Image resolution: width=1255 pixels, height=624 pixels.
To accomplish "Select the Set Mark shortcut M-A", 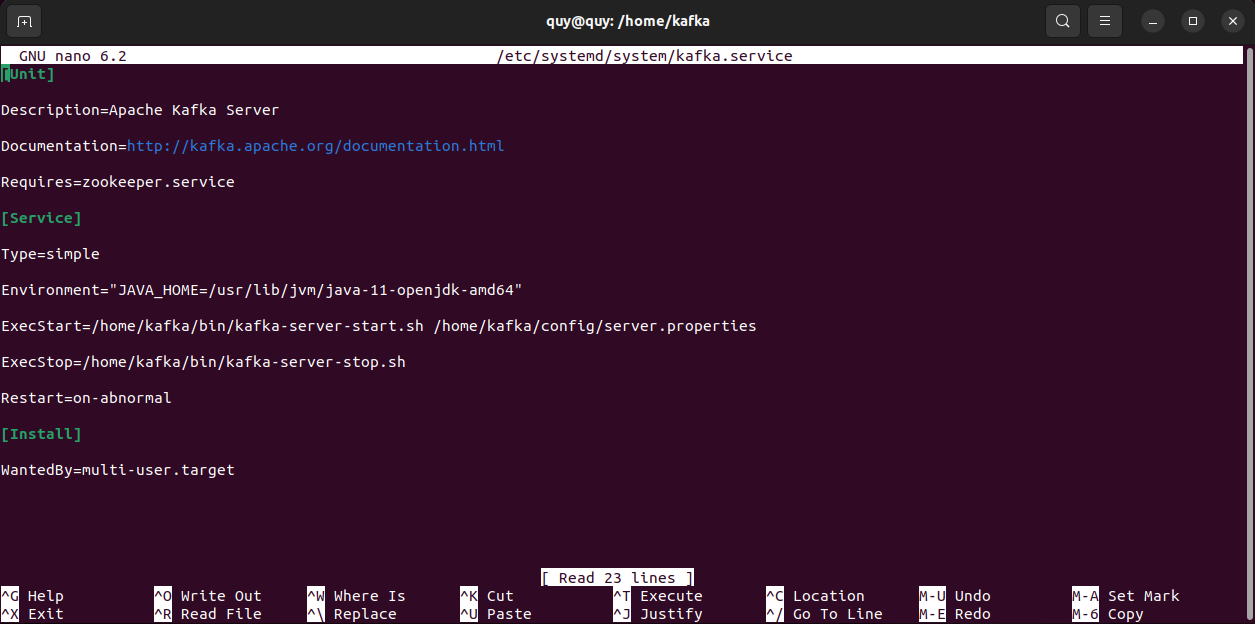I will 1085,596.
